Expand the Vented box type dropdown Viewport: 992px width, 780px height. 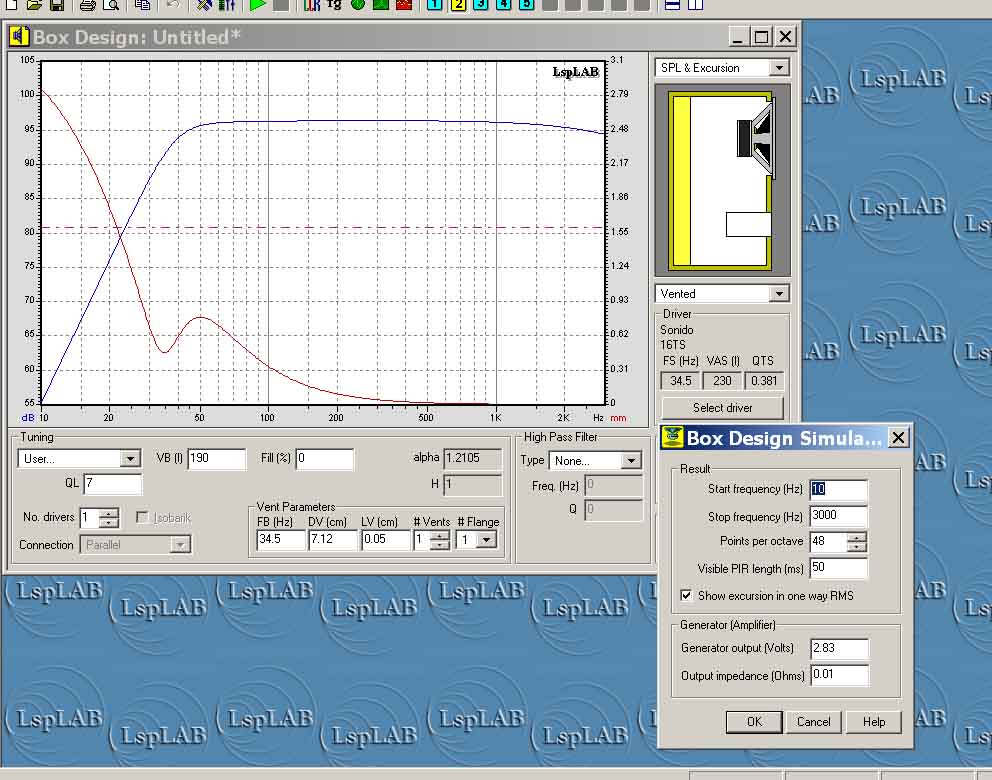[778, 294]
